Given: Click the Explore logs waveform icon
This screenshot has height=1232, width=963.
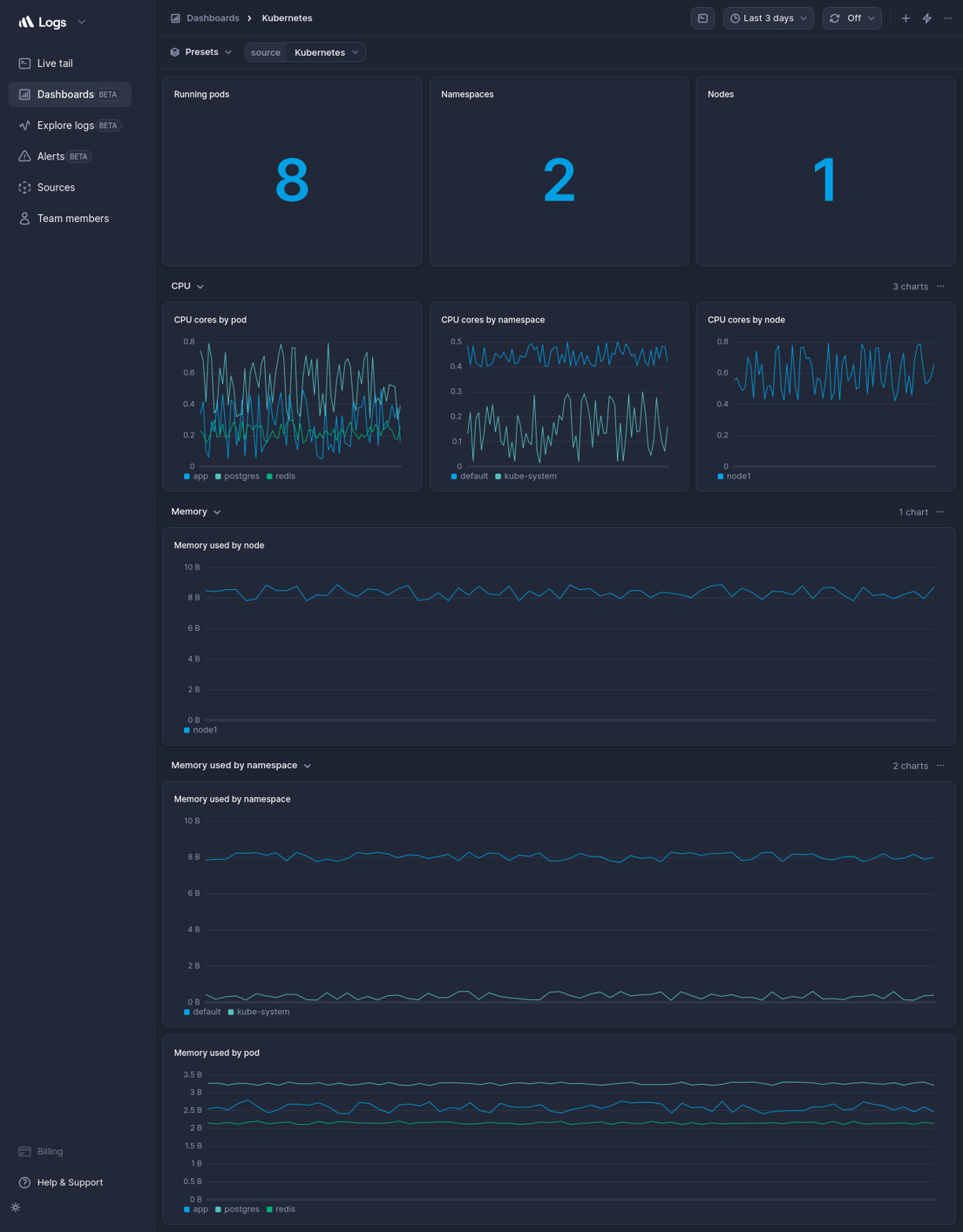Looking at the screenshot, I should pos(24,125).
